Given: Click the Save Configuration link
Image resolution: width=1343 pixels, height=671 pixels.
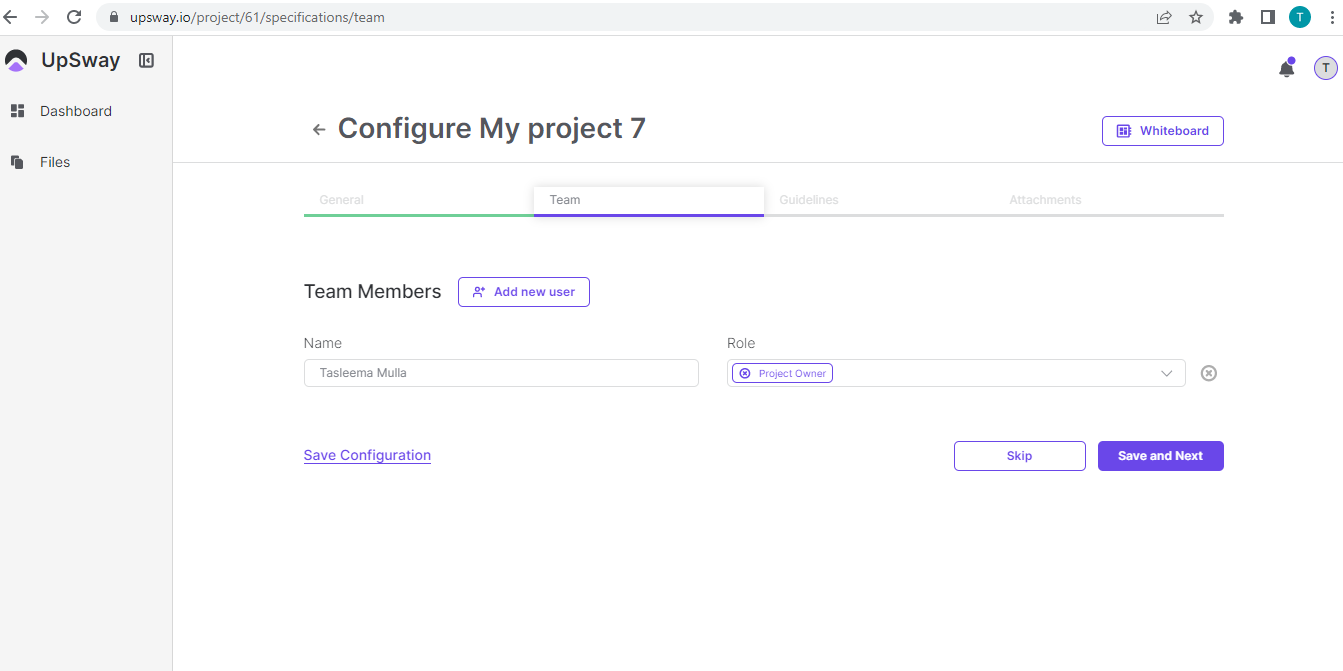Looking at the screenshot, I should pos(367,455).
